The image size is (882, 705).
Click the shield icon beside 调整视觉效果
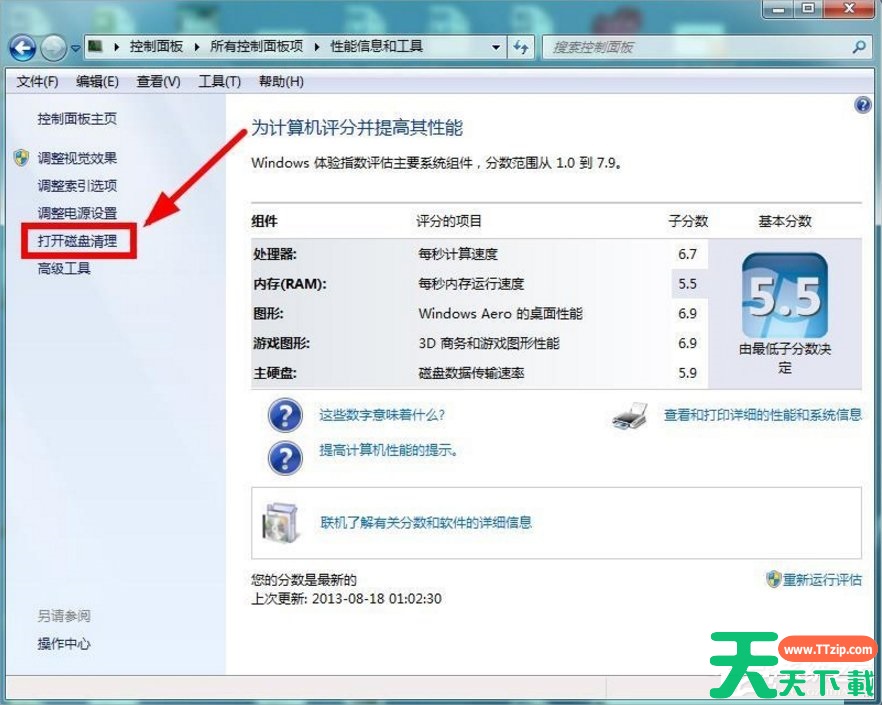(x=21, y=158)
